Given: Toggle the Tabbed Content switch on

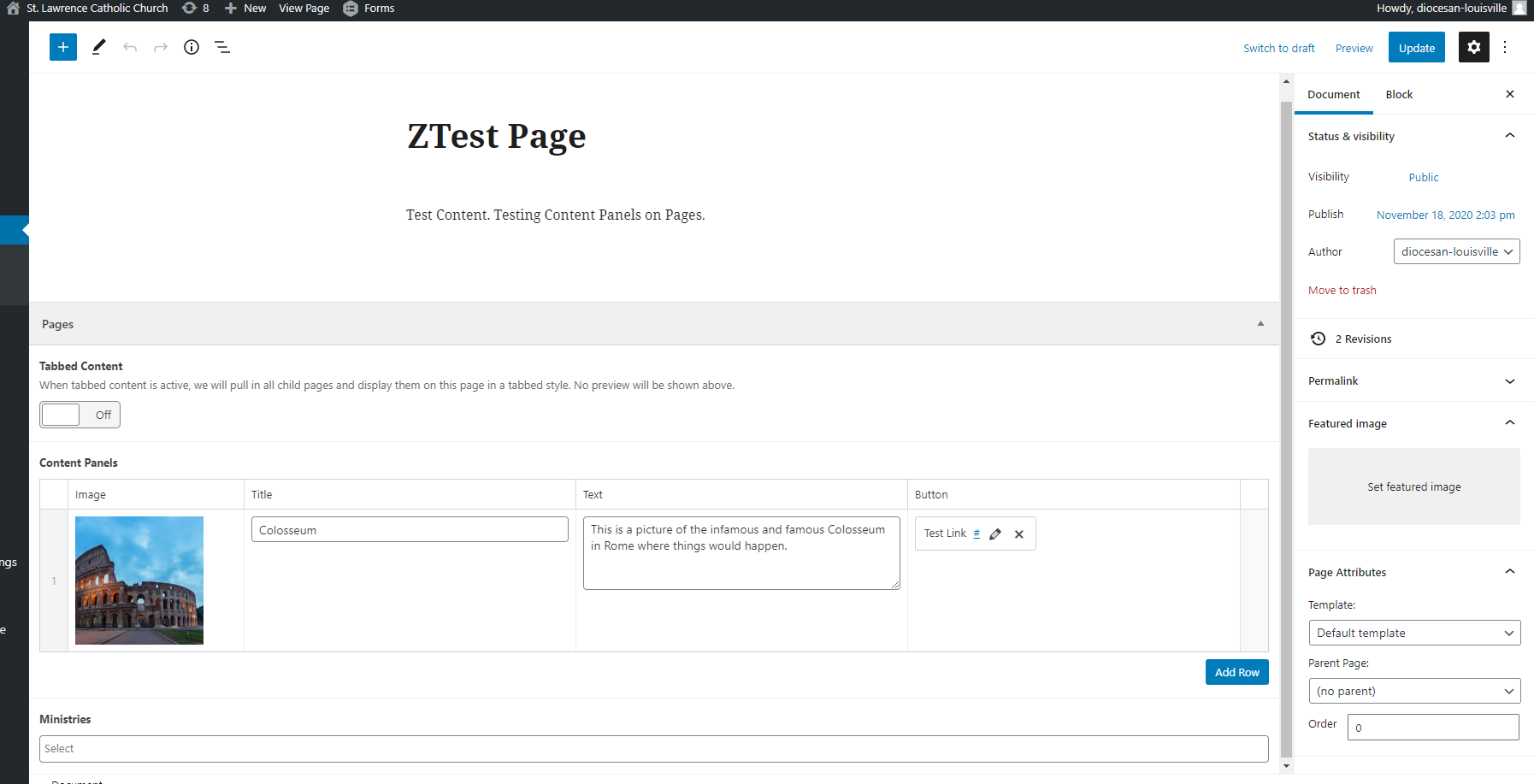Looking at the screenshot, I should point(80,415).
